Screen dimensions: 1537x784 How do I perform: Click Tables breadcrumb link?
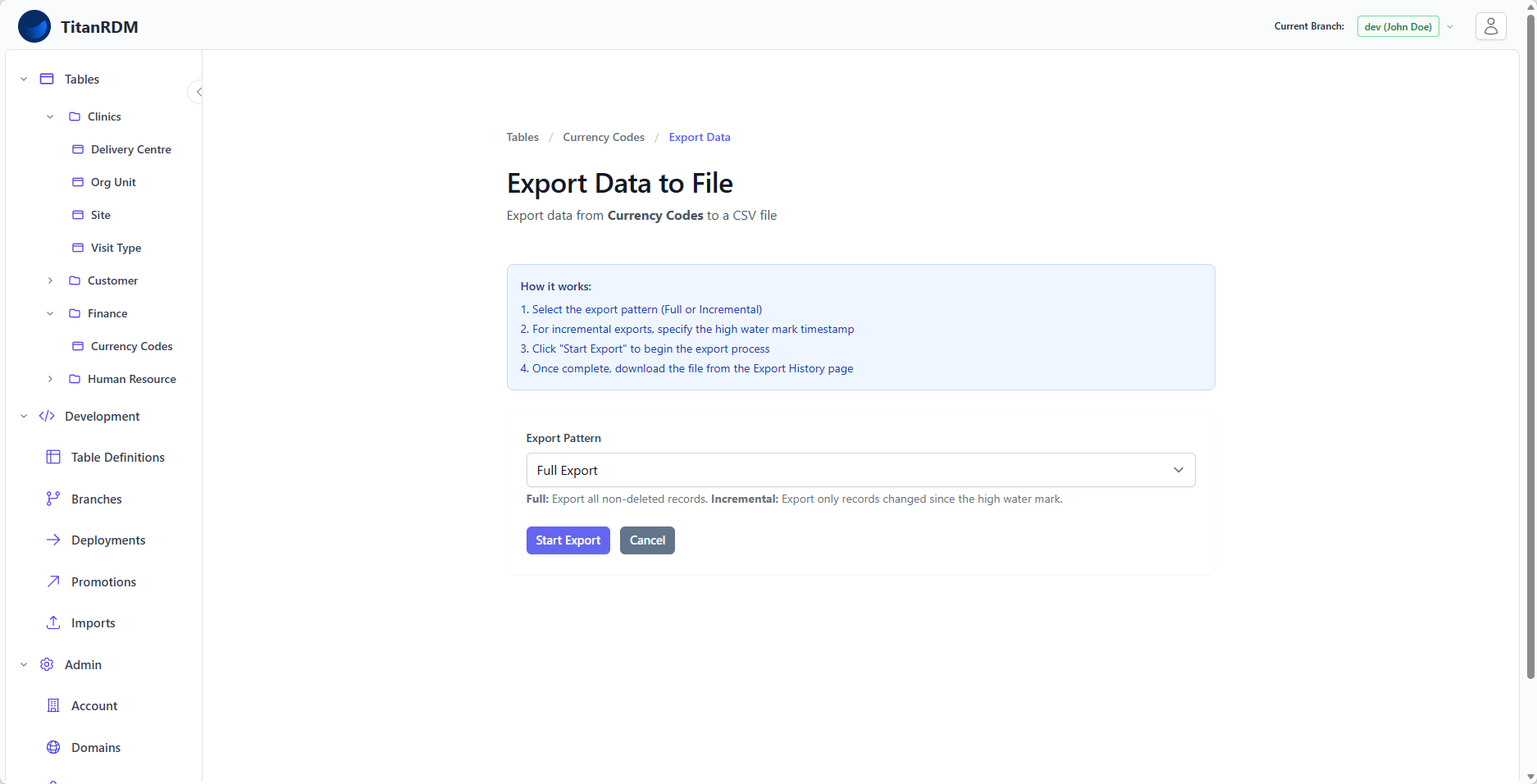pos(522,137)
